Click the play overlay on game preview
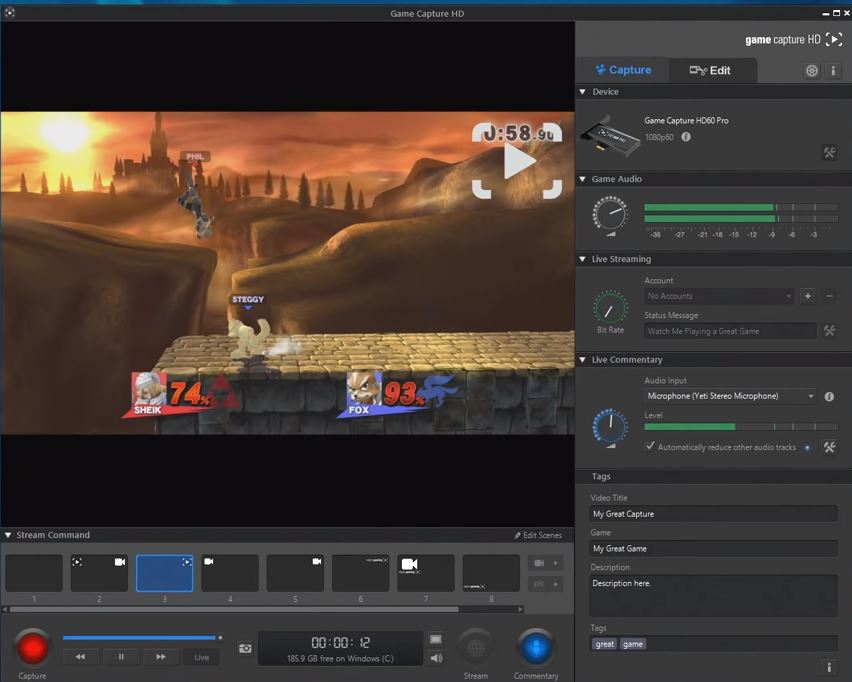The width and height of the screenshot is (852, 682). [x=517, y=161]
